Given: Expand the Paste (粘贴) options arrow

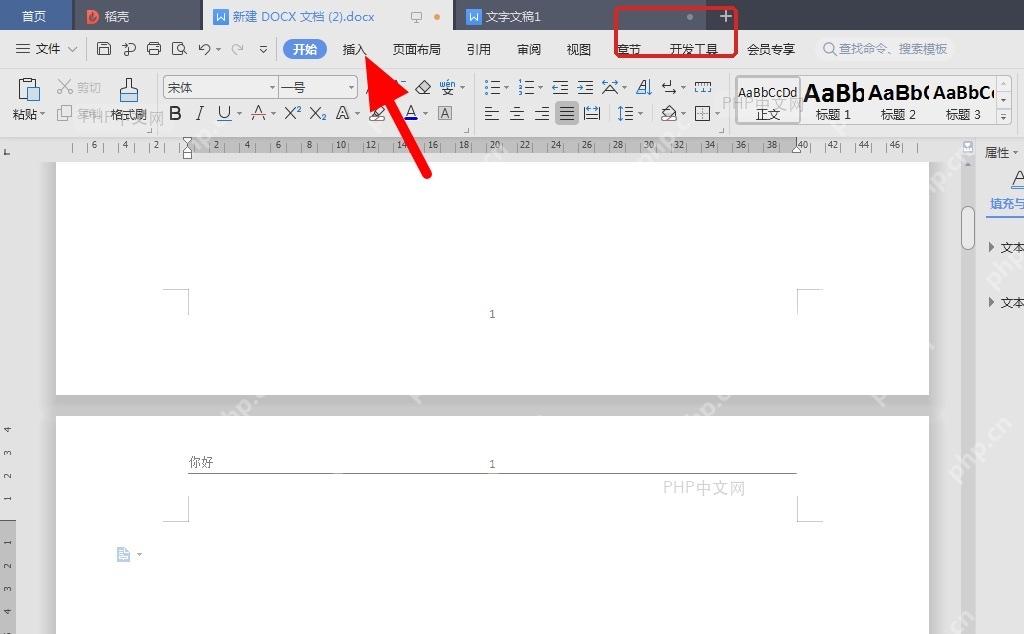Looking at the screenshot, I should (x=42, y=114).
